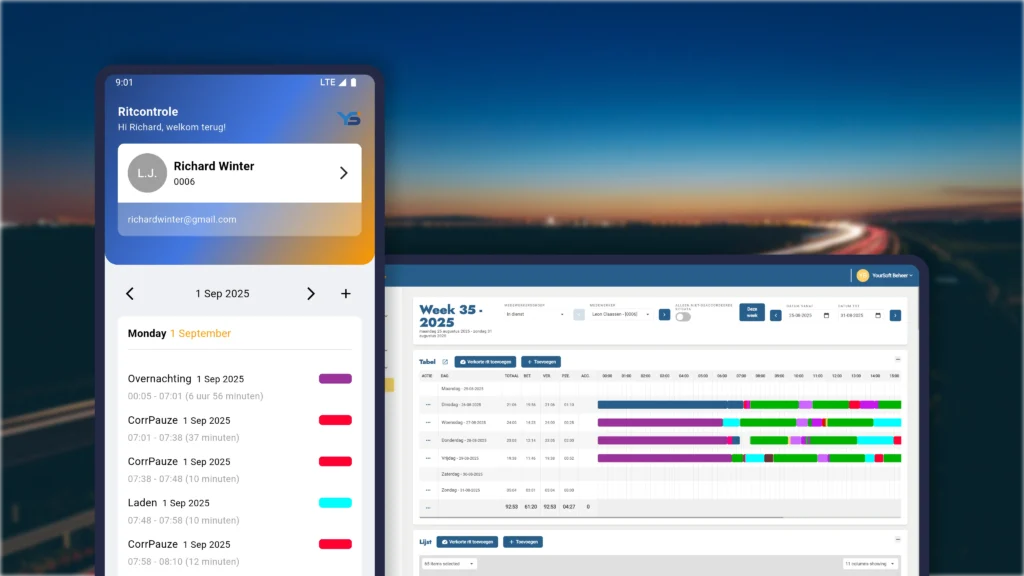Open Richard Winter profile chevron
The height and width of the screenshot is (576, 1024).
tap(343, 173)
